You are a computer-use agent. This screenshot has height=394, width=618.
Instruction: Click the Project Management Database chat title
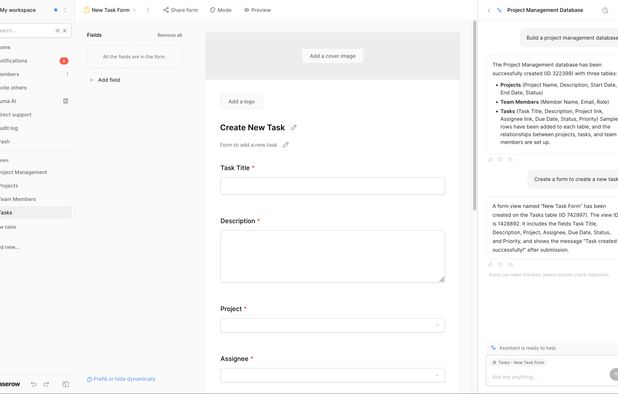(545, 10)
